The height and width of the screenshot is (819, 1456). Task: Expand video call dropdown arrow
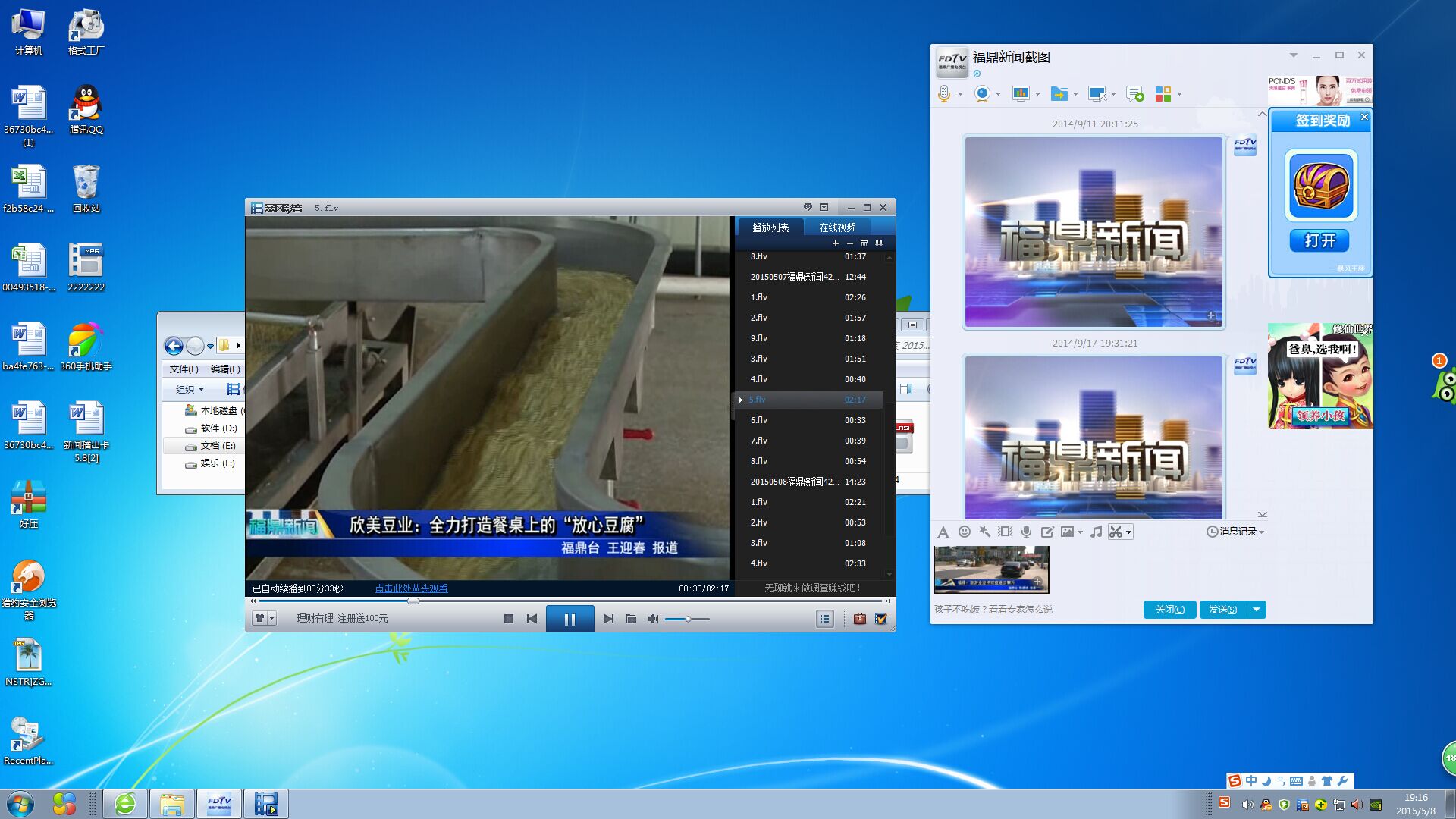pyautogui.click(x=998, y=94)
